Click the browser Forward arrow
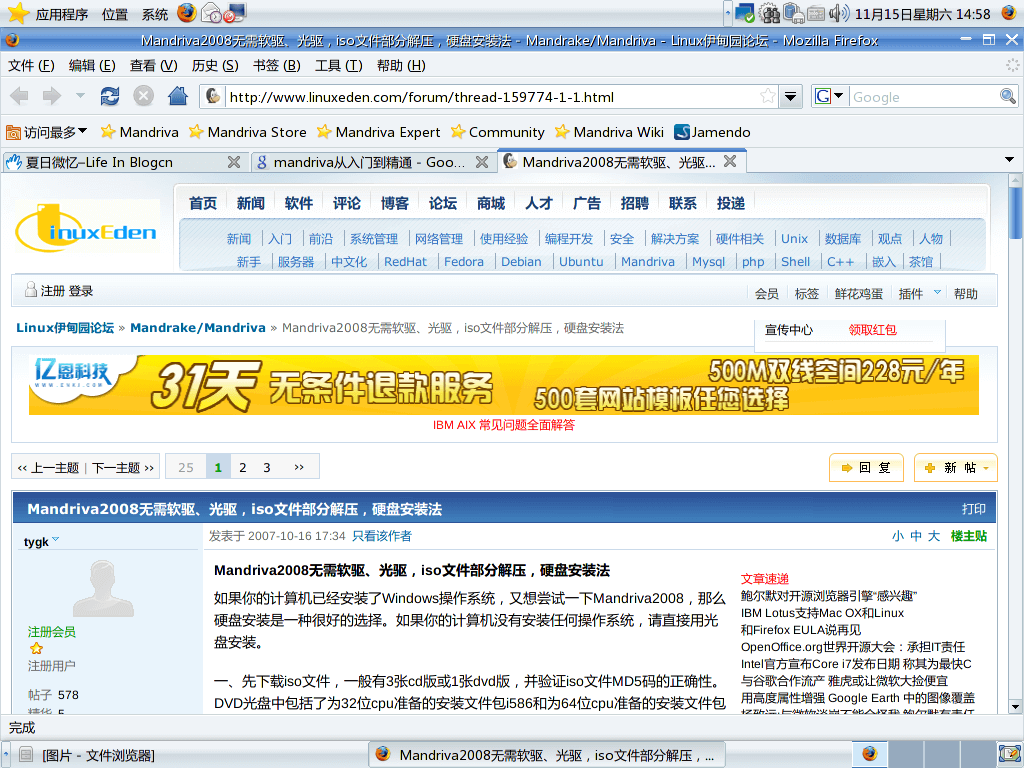 [x=52, y=97]
